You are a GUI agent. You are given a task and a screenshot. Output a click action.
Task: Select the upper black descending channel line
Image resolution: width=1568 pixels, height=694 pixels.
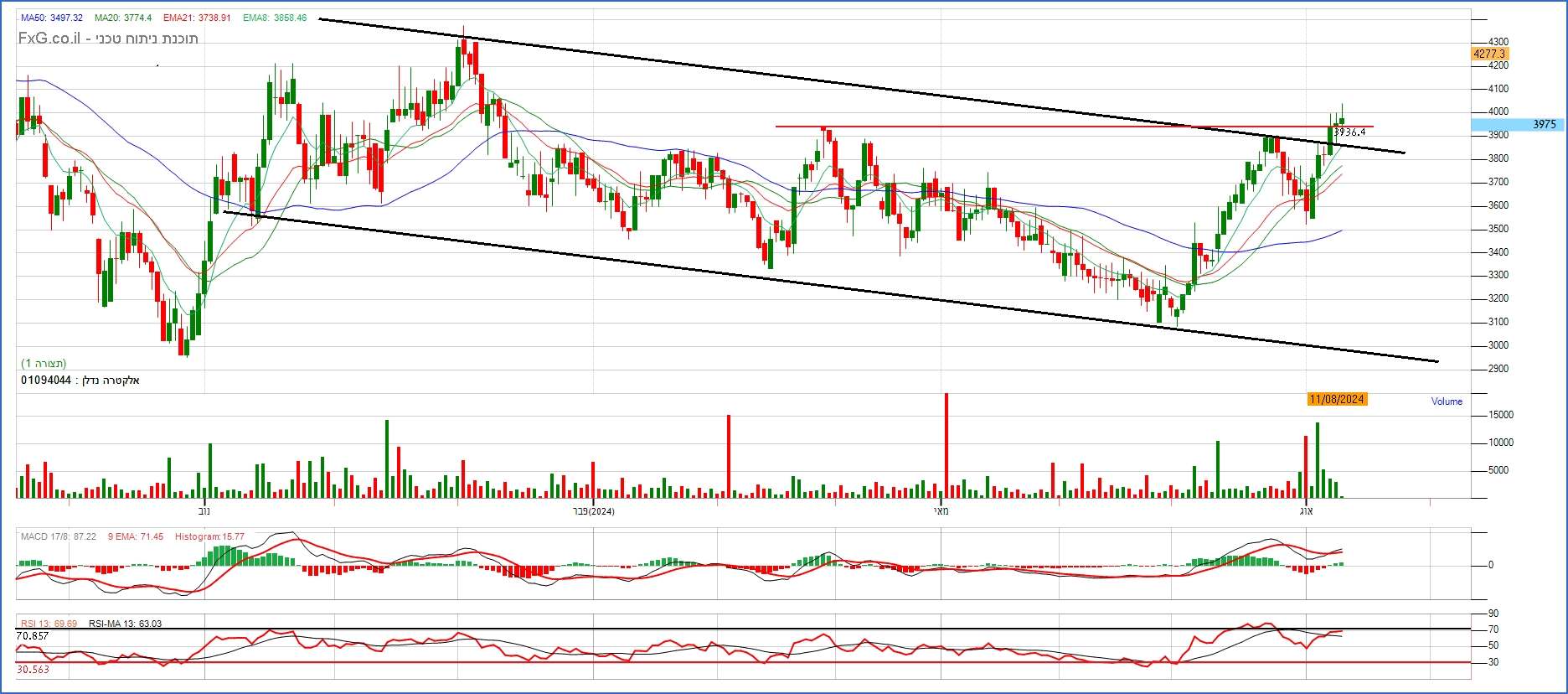click(x=862, y=85)
